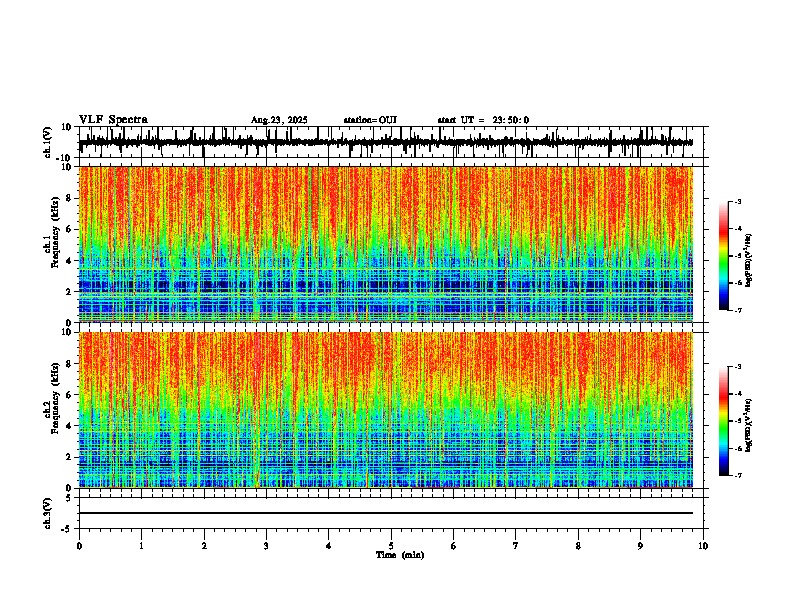Click the 'ch.1(V)' axis label
The width and height of the screenshot is (792, 612).
(48, 142)
